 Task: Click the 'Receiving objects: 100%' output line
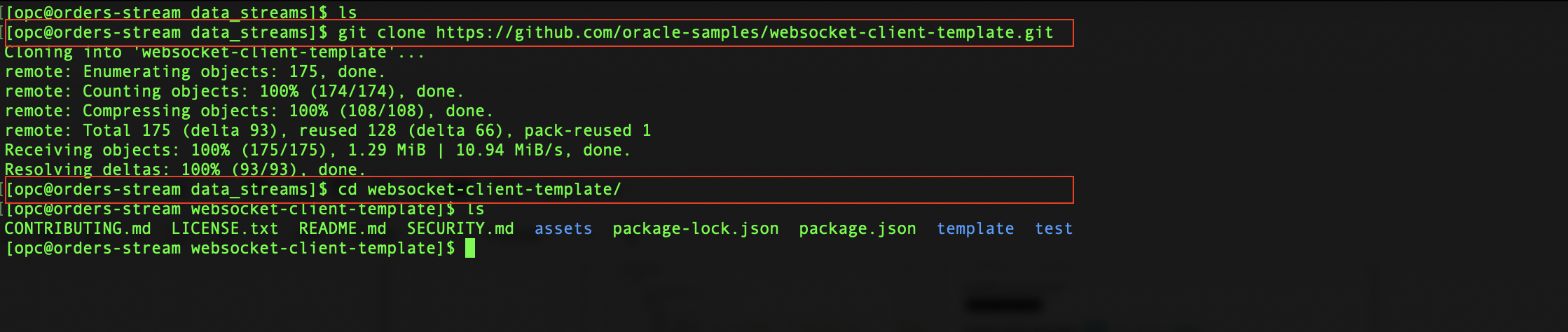coord(317,151)
